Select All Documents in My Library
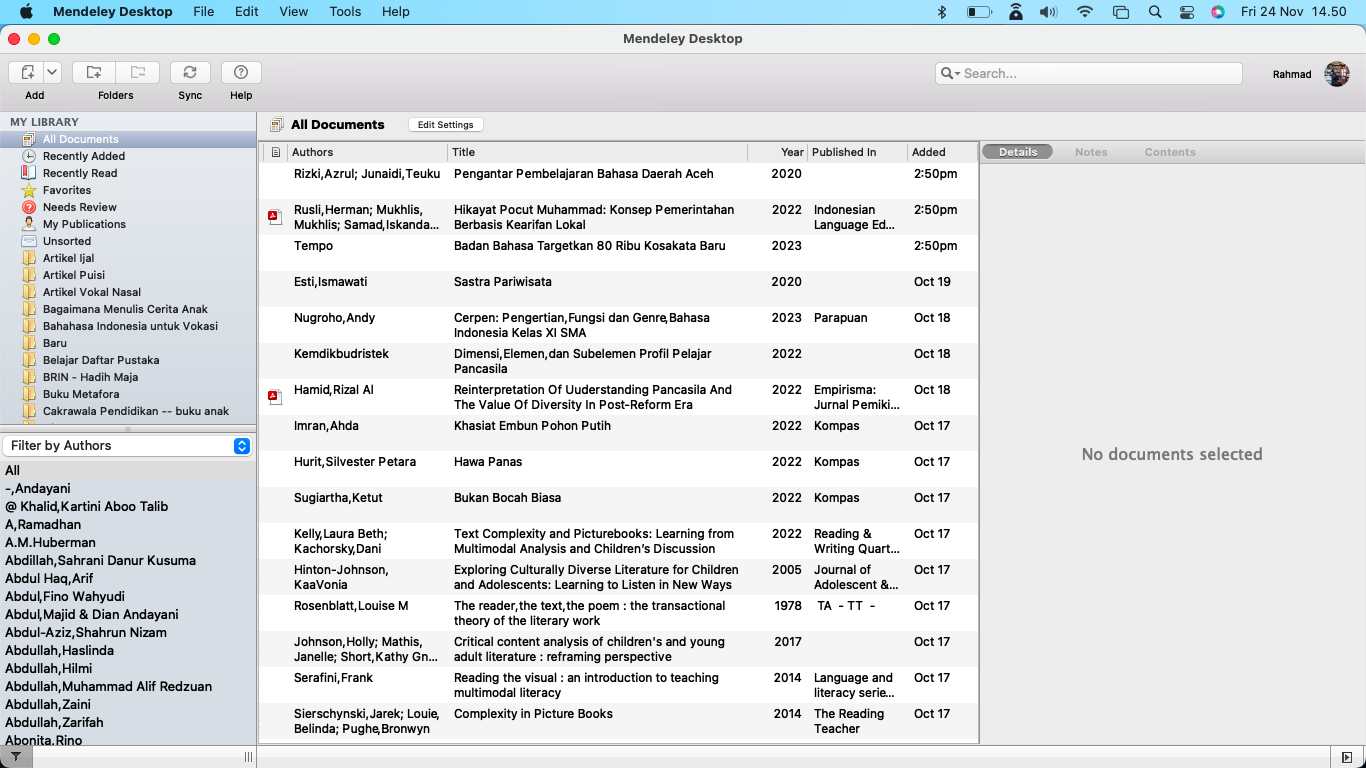The height and width of the screenshot is (768, 1366). (x=128, y=139)
